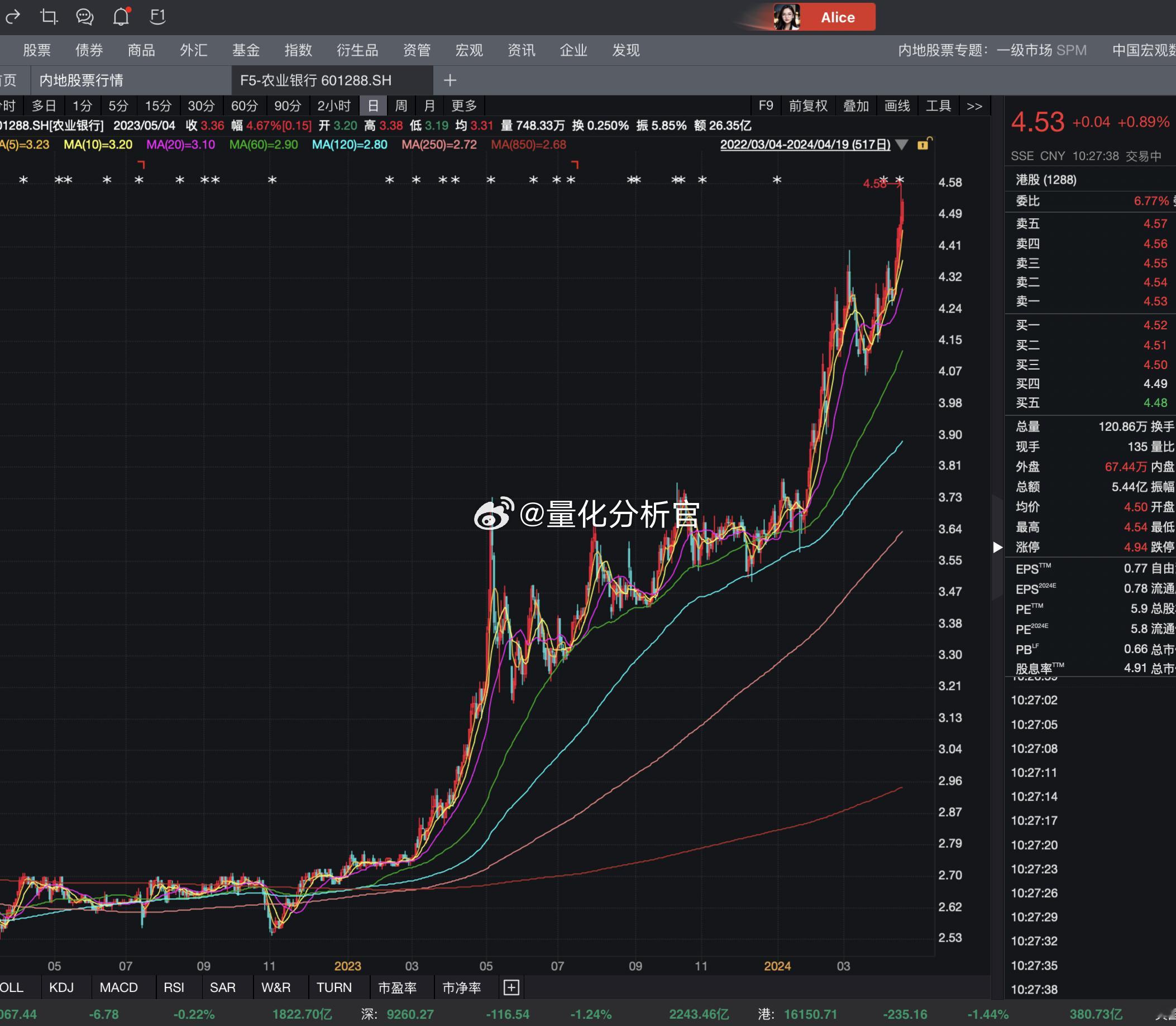Click F9 deep info button
The width and height of the screenshot is (1176, 1026).
(766, 106)
